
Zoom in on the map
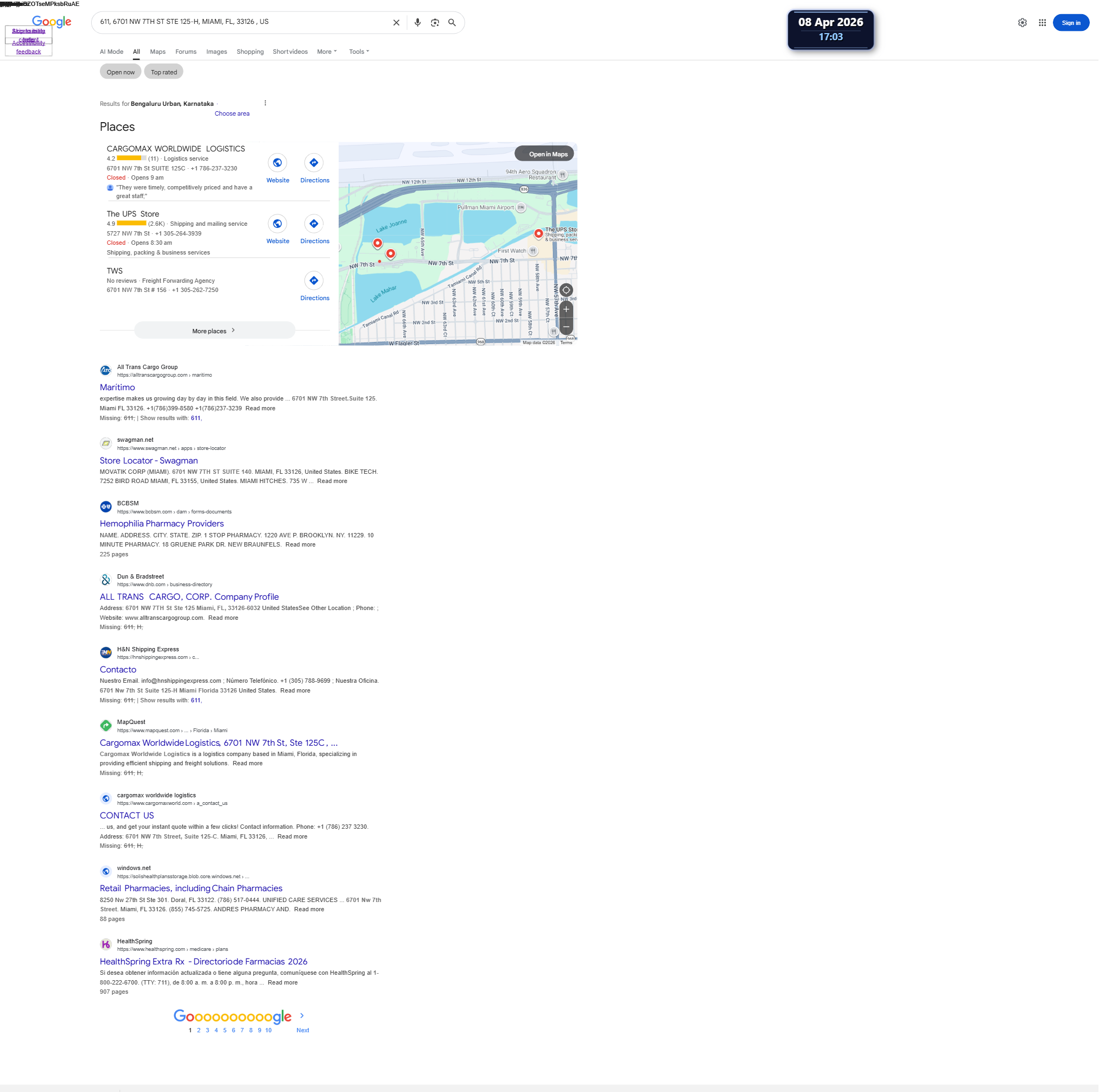click(x=566, y=310)
